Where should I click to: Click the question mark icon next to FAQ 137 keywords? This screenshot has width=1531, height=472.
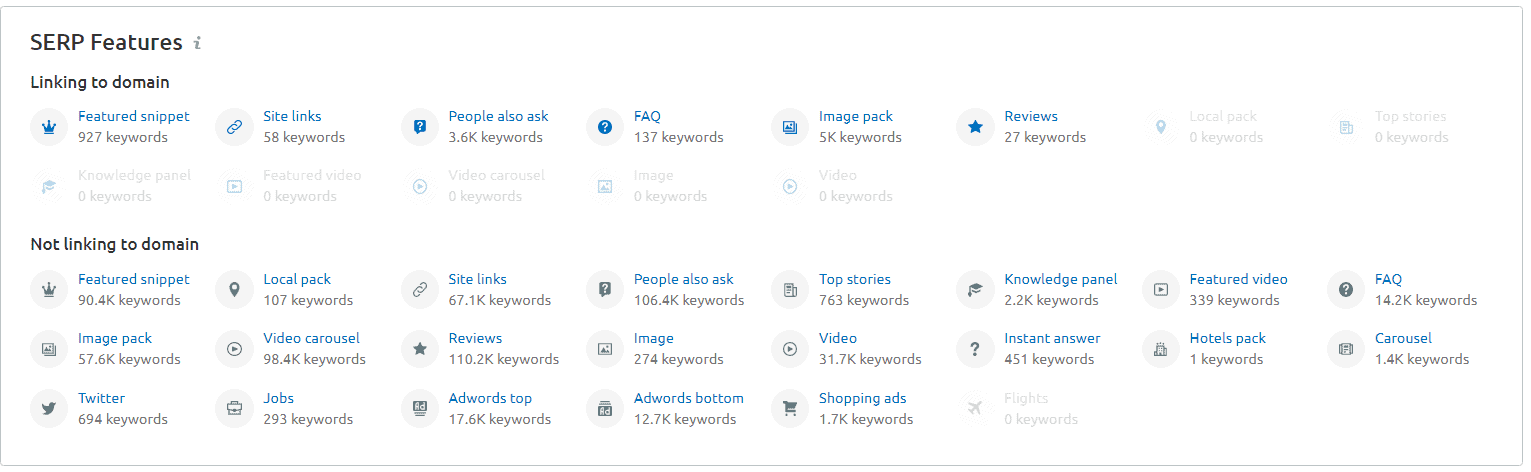(x=604, y=127)
